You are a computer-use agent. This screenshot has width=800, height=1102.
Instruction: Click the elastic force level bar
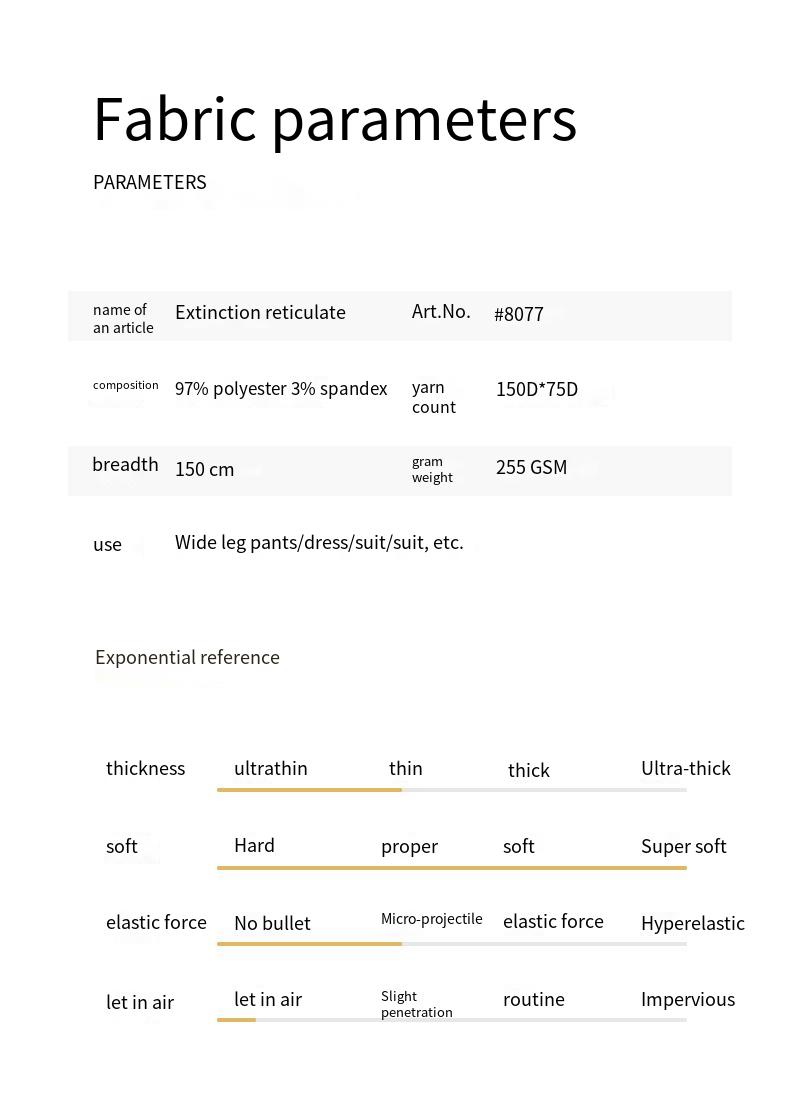point(451,943)
